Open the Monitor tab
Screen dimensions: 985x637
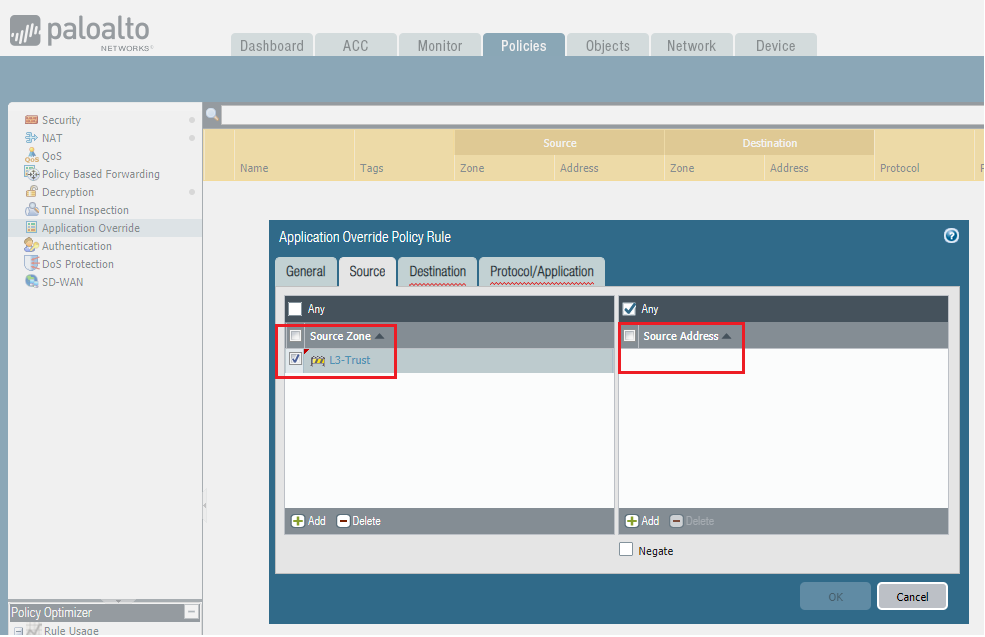coord(440,45)
